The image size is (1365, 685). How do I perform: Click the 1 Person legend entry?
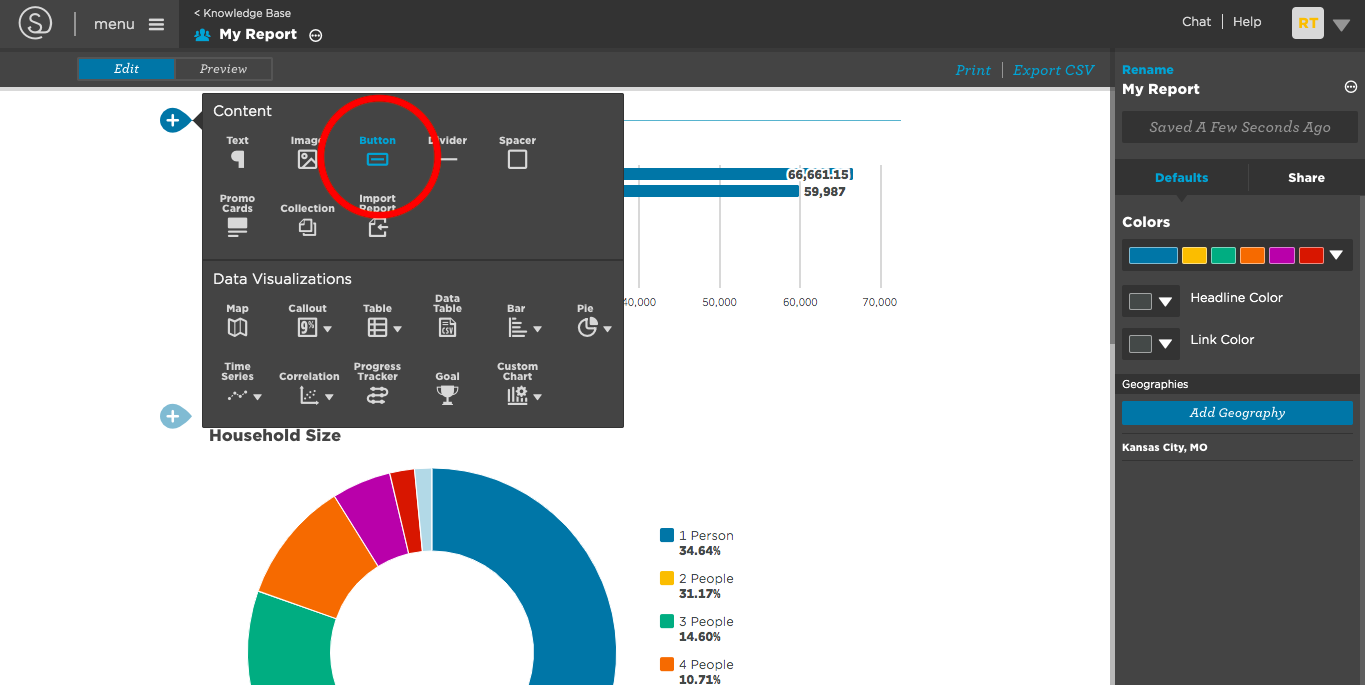coord(697,543)
